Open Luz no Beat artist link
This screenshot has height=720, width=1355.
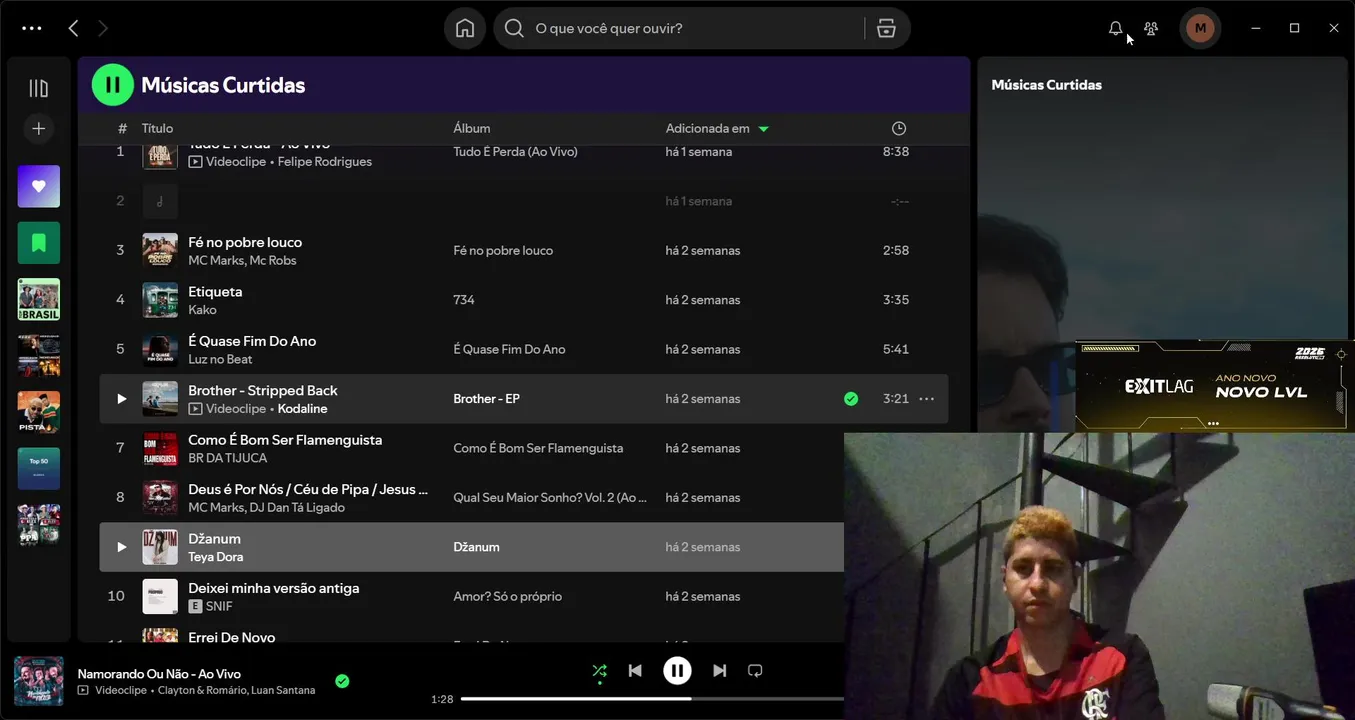click(220, 359)
